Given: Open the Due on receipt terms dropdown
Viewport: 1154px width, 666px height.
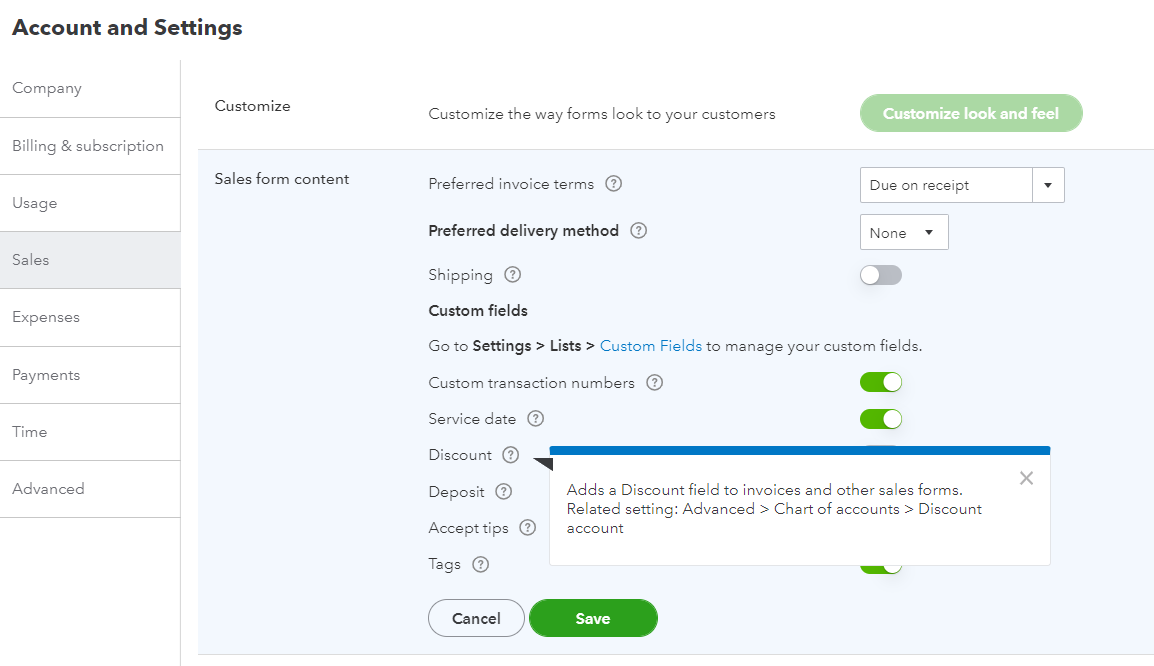Looking at the screenshot, I should click(x=962, y=185).
